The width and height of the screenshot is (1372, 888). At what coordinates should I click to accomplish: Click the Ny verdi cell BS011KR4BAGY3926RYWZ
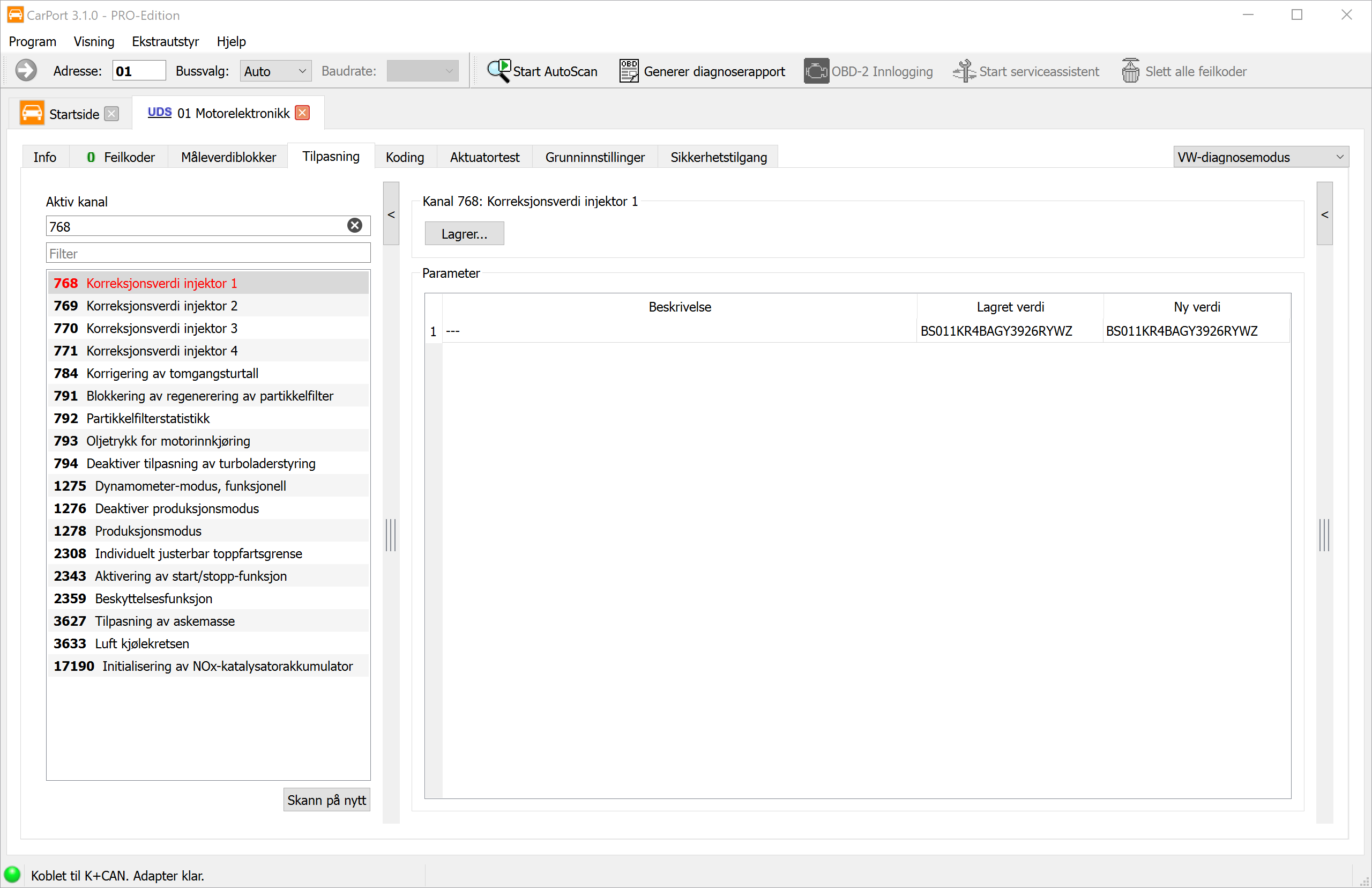tap(1196, 331)
